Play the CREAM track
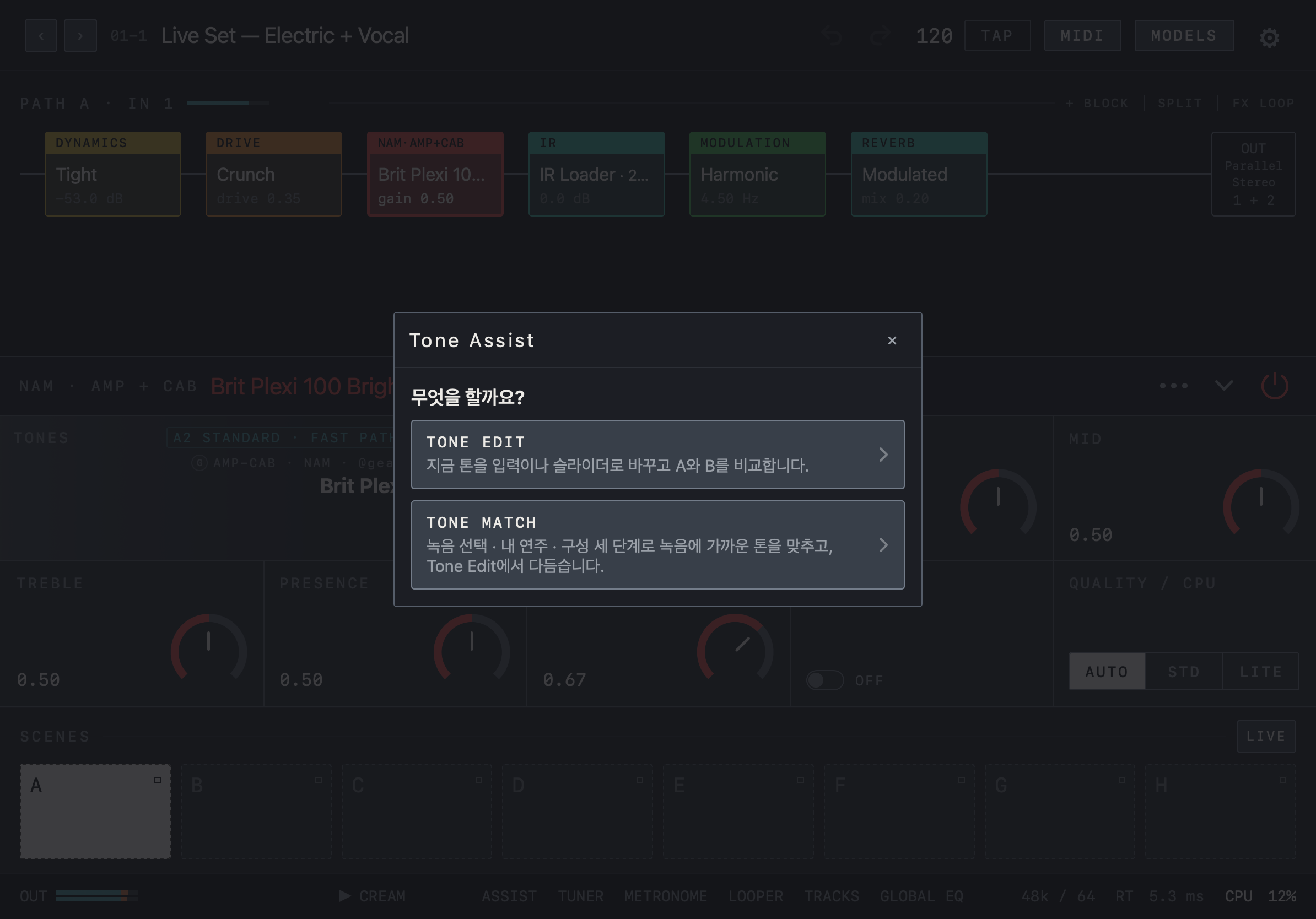This screenshot has height=919, width=1316. [373, 896]
